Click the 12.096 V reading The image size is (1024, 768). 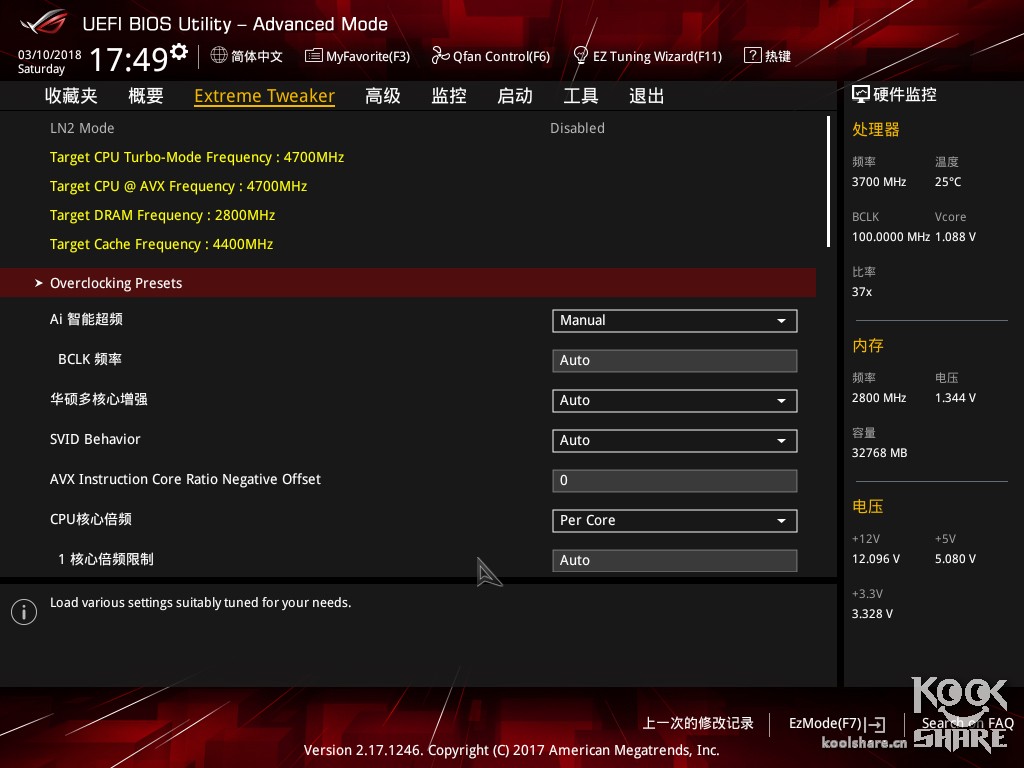pos(876,559)
